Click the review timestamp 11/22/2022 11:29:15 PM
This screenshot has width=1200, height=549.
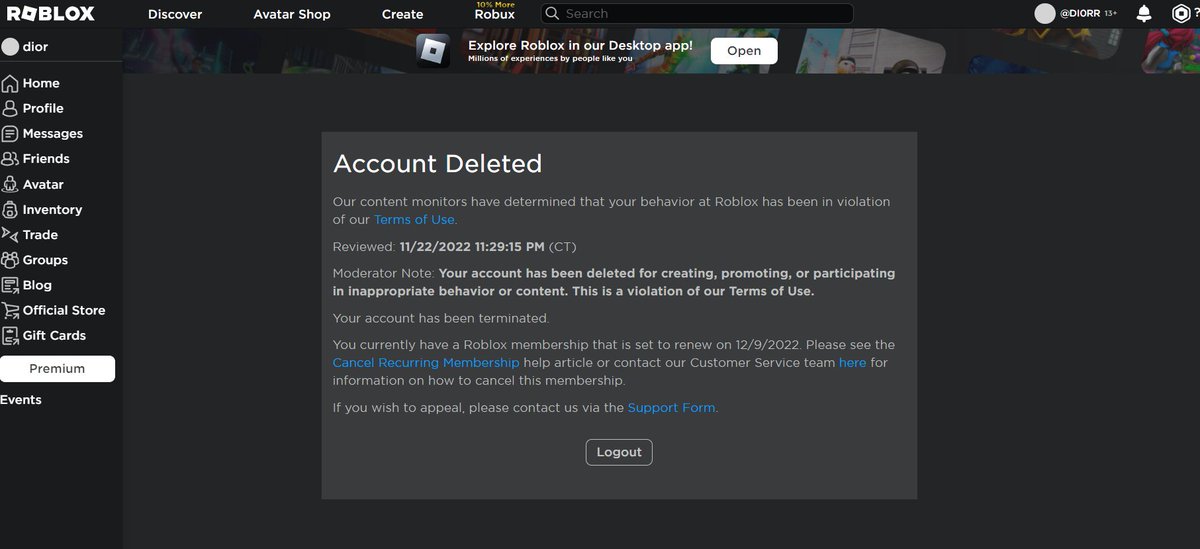(472, 246)
